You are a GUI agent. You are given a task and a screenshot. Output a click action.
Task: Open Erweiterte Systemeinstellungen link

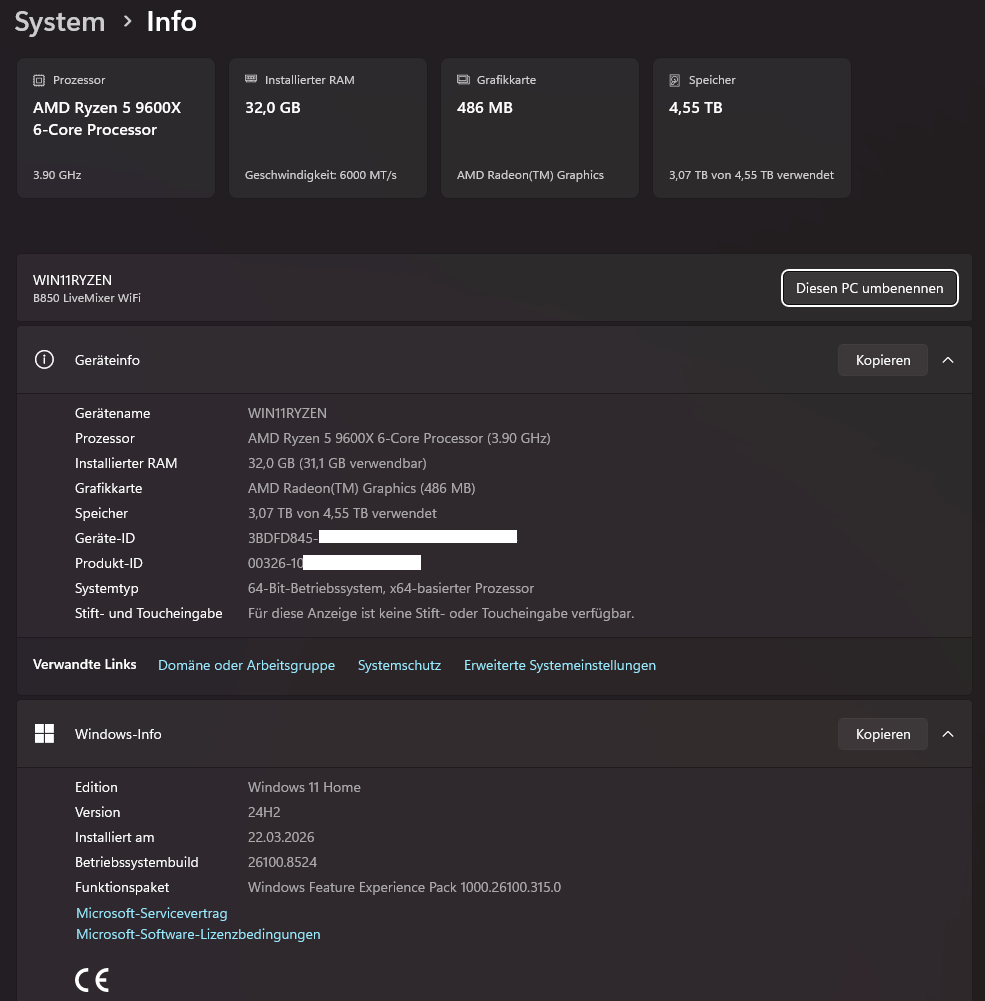coord(560,665)
